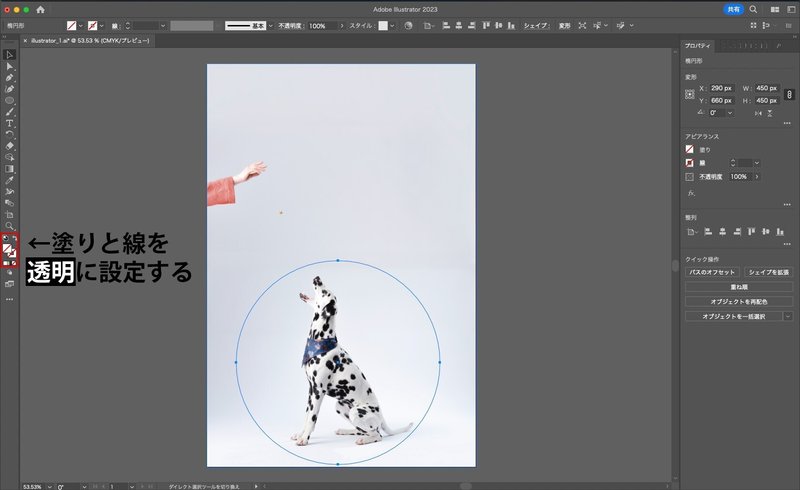Select the Zoom tool magnifier
This screenshot has height=490, width=800.
pos(9,226)
